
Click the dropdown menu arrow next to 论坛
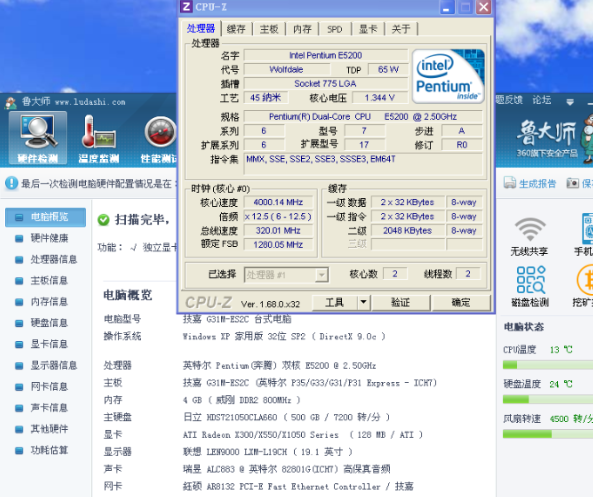coord(570,102)
